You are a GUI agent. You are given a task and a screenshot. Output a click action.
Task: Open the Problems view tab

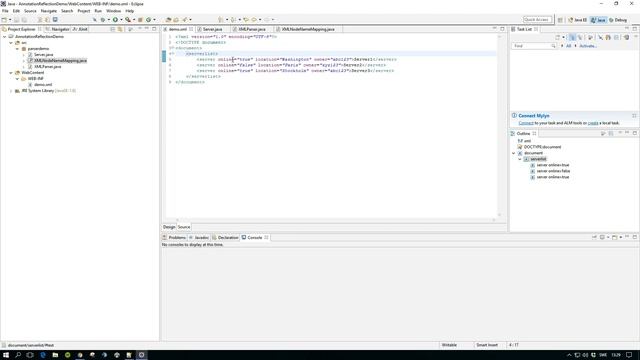pos(175,238)
